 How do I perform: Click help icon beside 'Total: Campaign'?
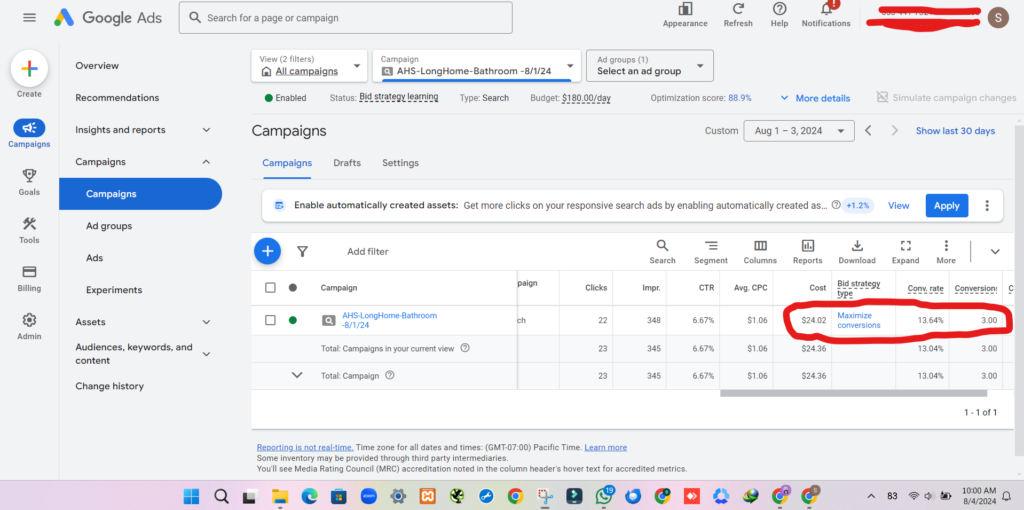coord(390,375)
